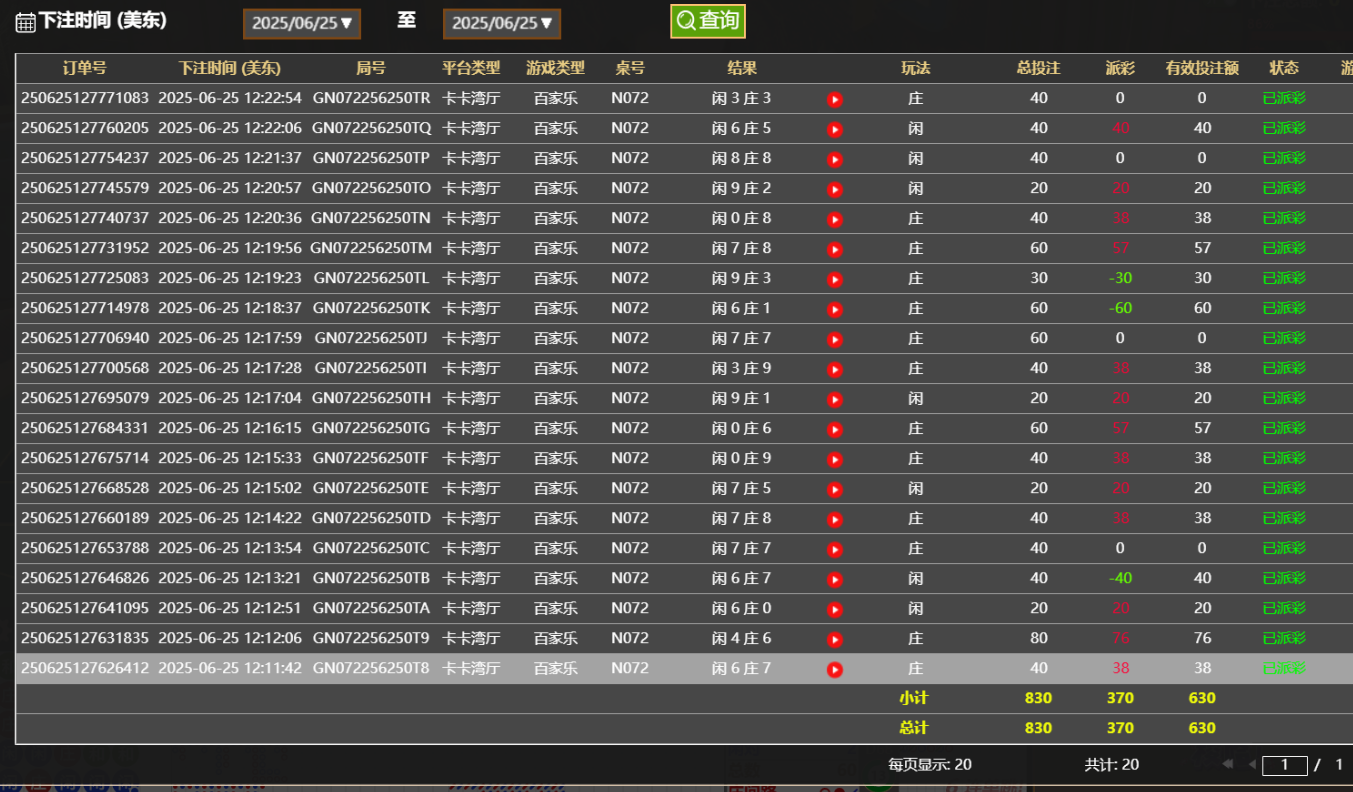The height and width of the screenshot is (792, 1353).
Task: Open the replay for round GN072256250TF
Action: tap(835, 459)
